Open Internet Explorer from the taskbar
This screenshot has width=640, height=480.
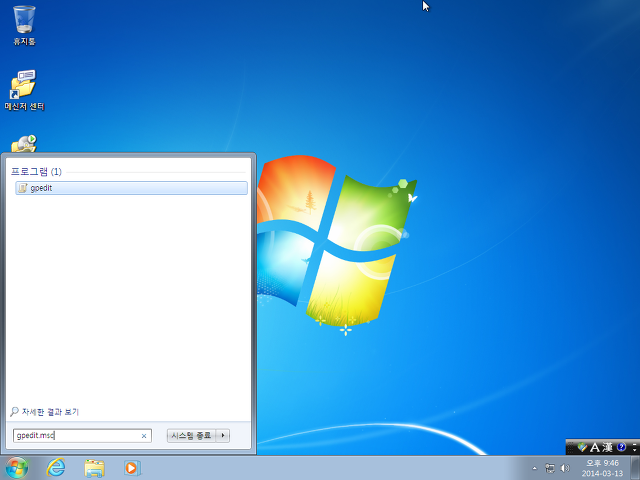tap(56, 468)
